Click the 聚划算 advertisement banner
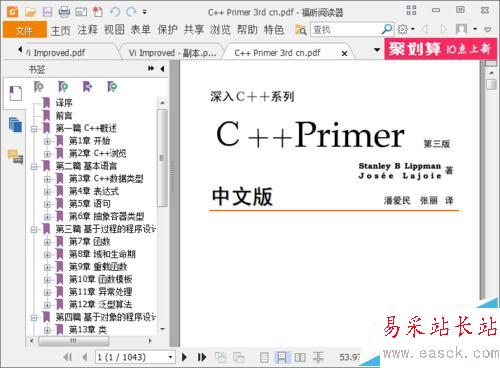Image resolution: width=500 pixels, height=368 pixels. pyautogui.click(x=440, y=49)
